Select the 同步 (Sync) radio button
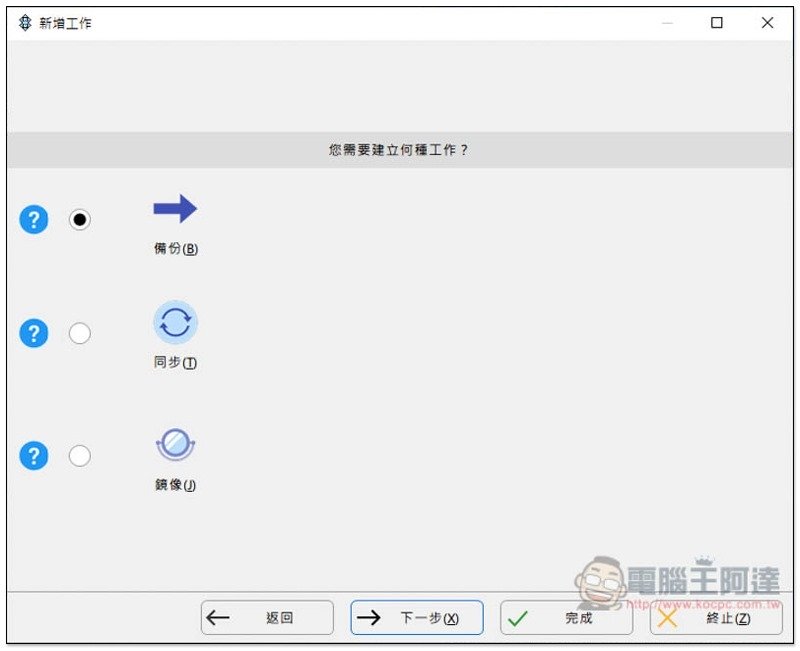This screenshot has width=800, height=651. 80,333
